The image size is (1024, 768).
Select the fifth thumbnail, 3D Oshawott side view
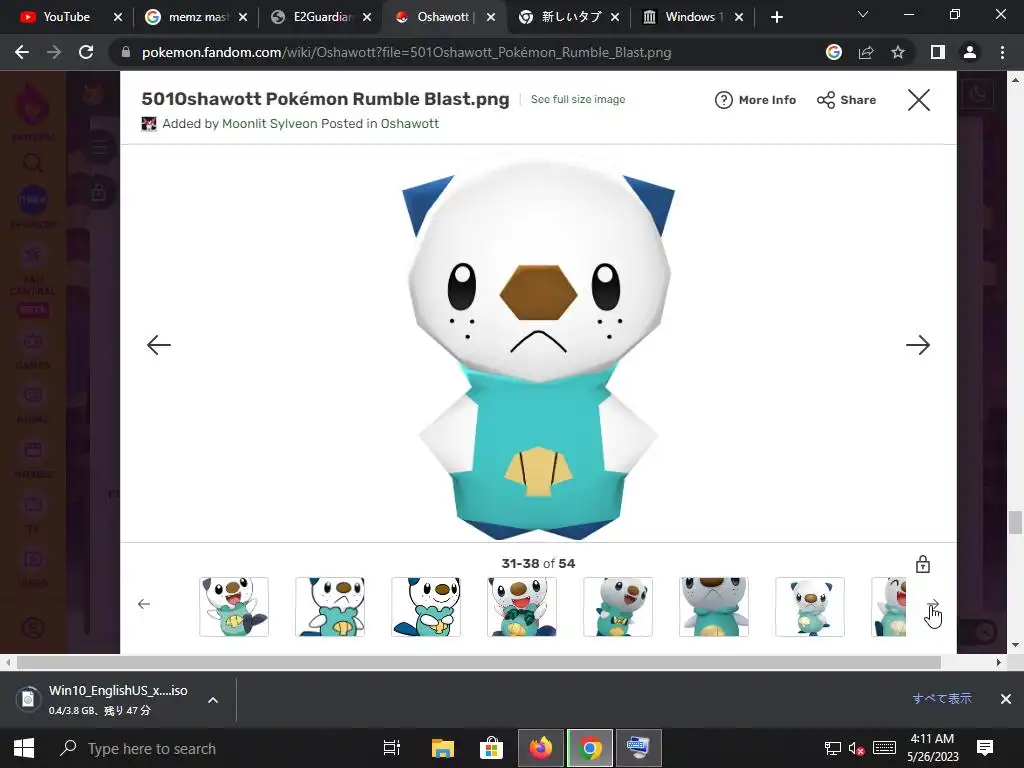(618, 607)
